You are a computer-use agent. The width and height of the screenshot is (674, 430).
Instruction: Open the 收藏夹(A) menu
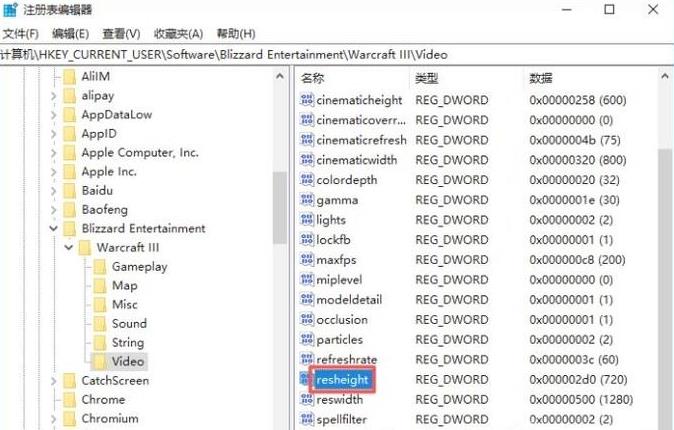click(x=178, y=34)
